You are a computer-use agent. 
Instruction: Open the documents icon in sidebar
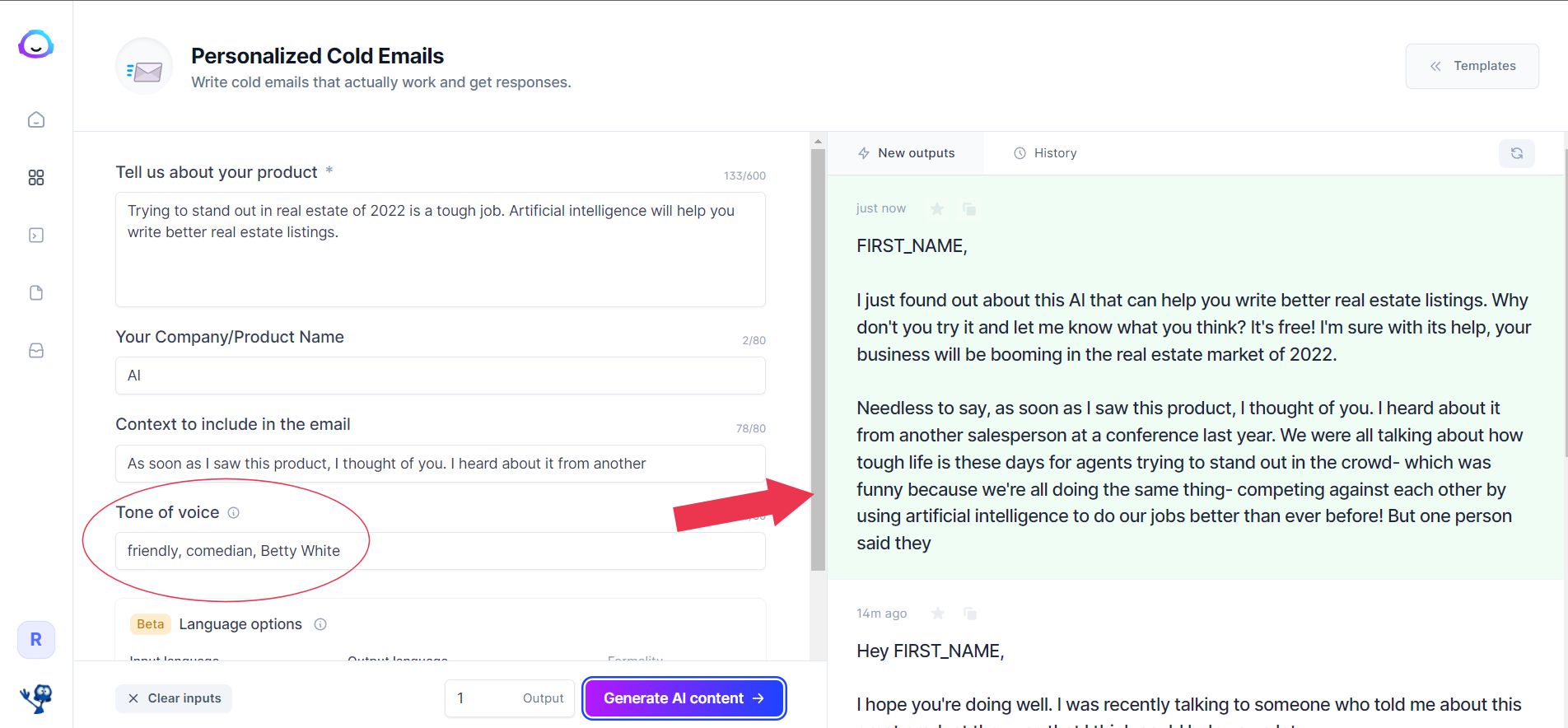[36, 293]
